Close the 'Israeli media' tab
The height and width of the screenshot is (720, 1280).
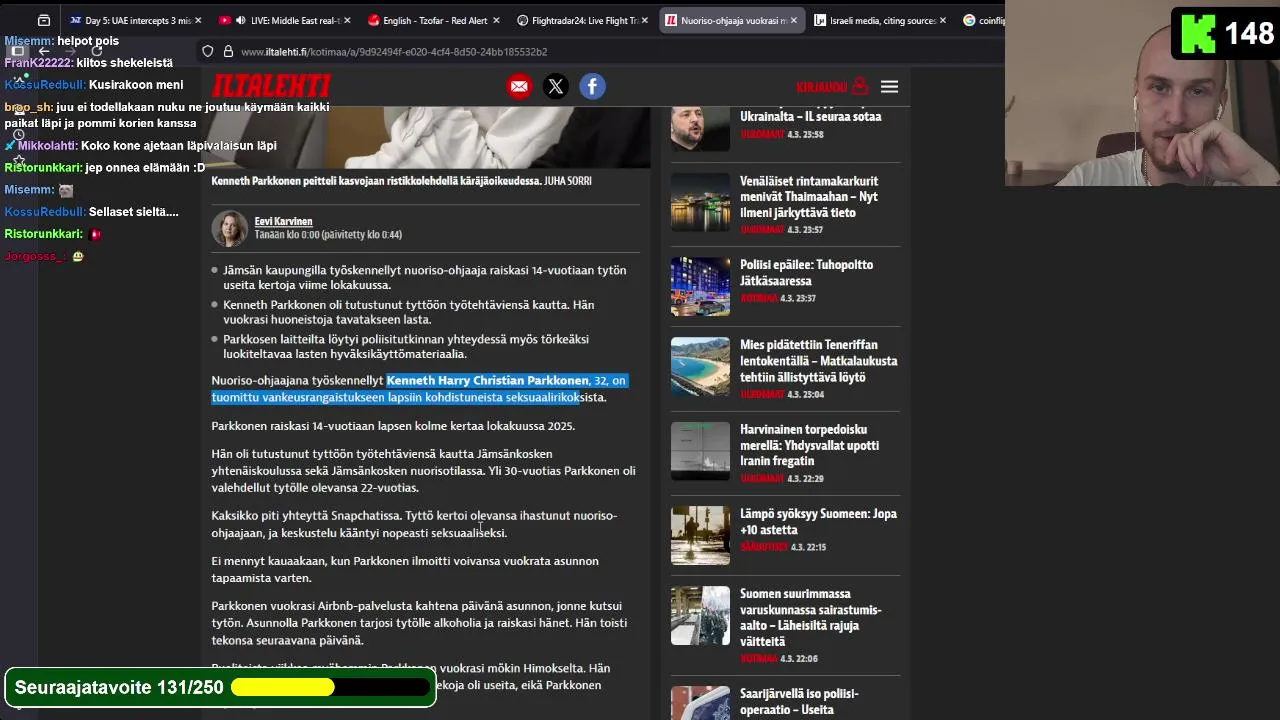(943, 20)
